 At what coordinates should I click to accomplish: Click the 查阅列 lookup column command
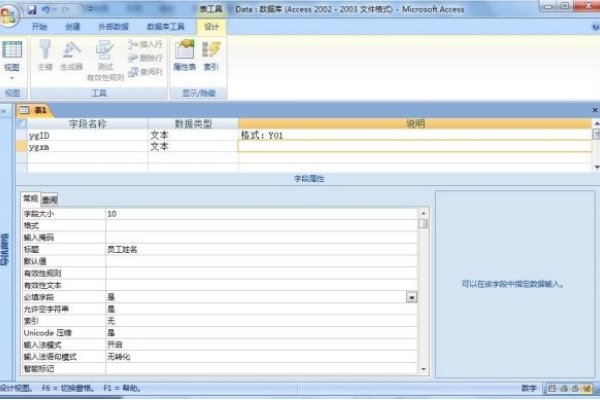coord(145,72)
